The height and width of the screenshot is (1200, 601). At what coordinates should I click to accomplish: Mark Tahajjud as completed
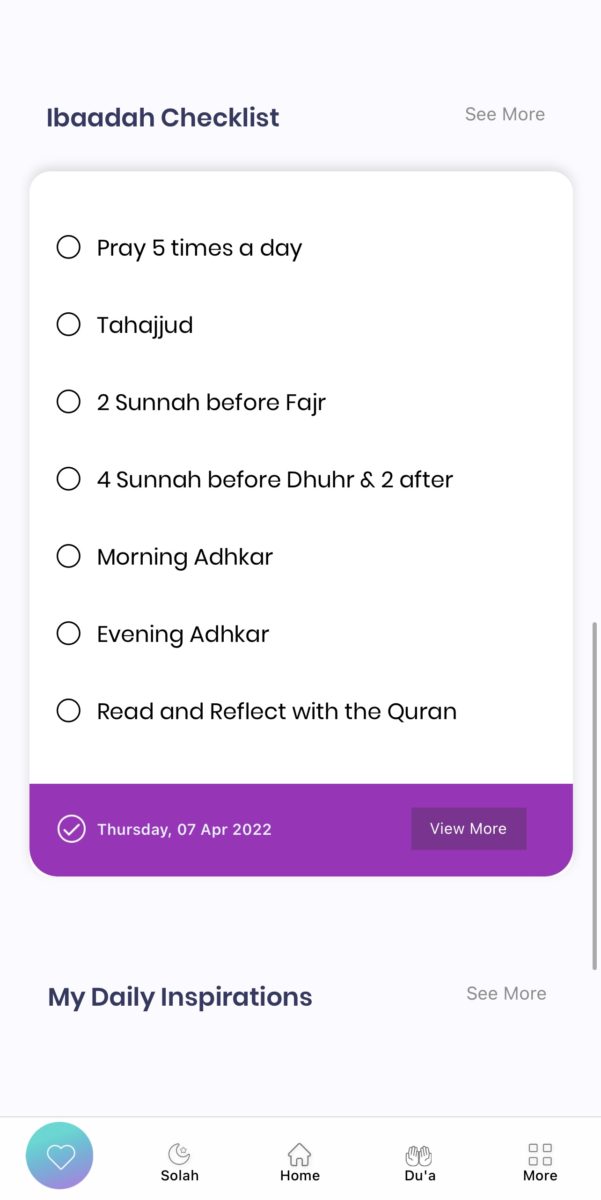click(x=68, y=324)
